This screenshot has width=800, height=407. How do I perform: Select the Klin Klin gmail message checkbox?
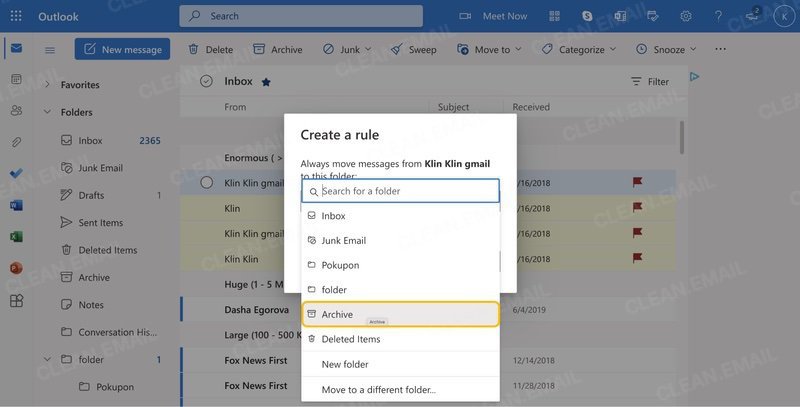tap(207, 182)
